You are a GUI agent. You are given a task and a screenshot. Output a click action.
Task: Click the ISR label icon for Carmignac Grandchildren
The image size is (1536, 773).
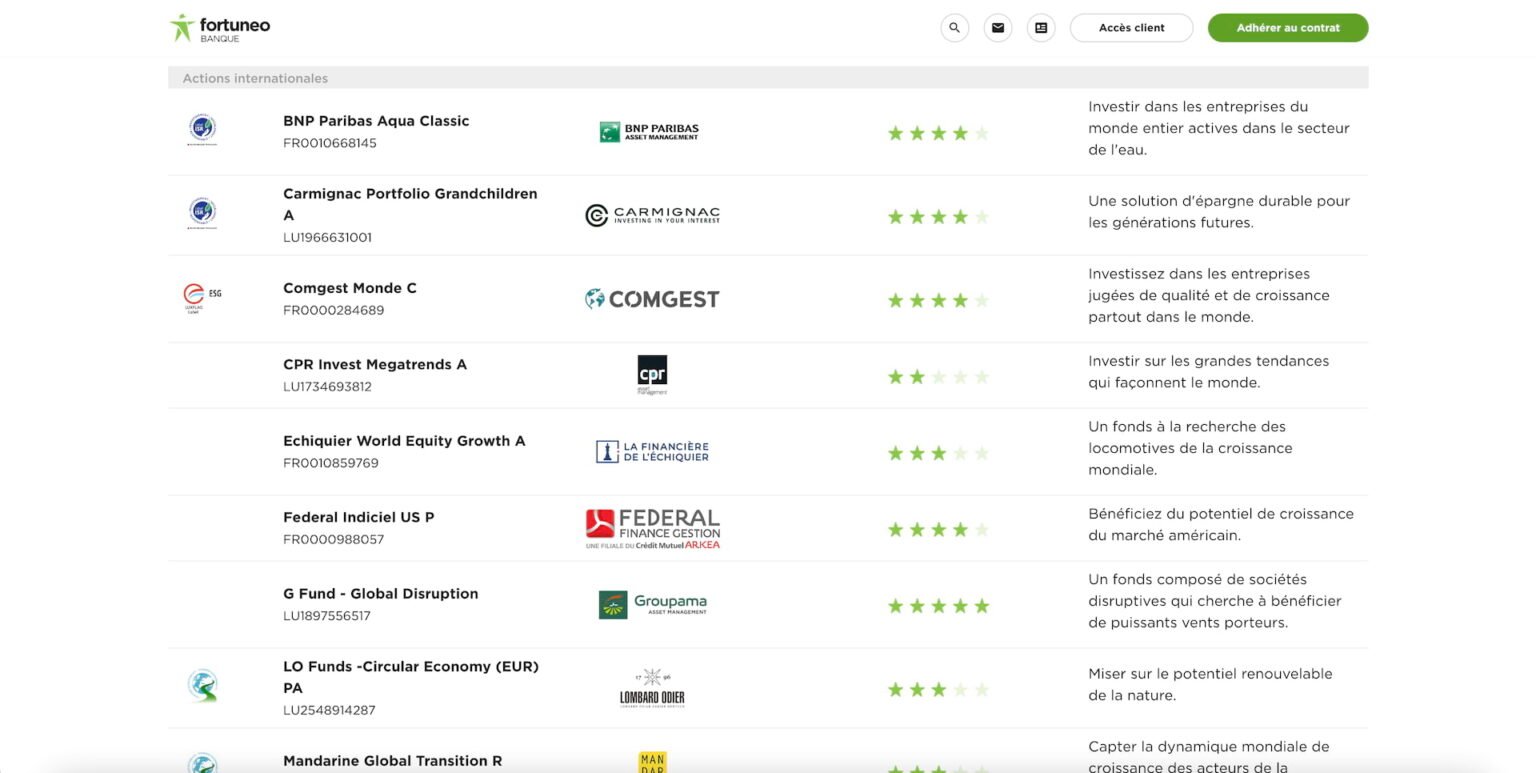pyautogui.click(x=203, y=214)
